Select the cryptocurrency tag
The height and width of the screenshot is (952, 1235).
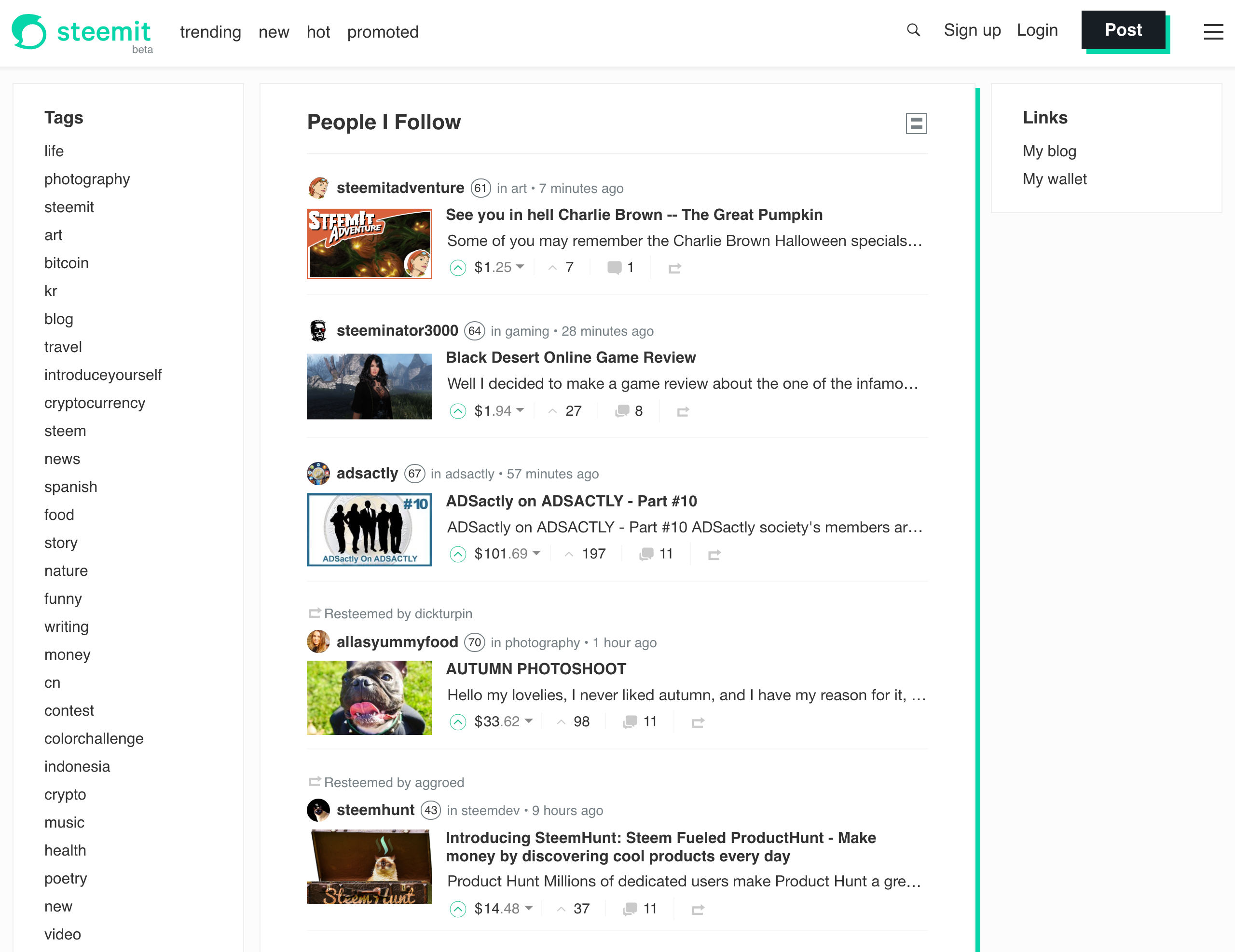pos(95,403)
